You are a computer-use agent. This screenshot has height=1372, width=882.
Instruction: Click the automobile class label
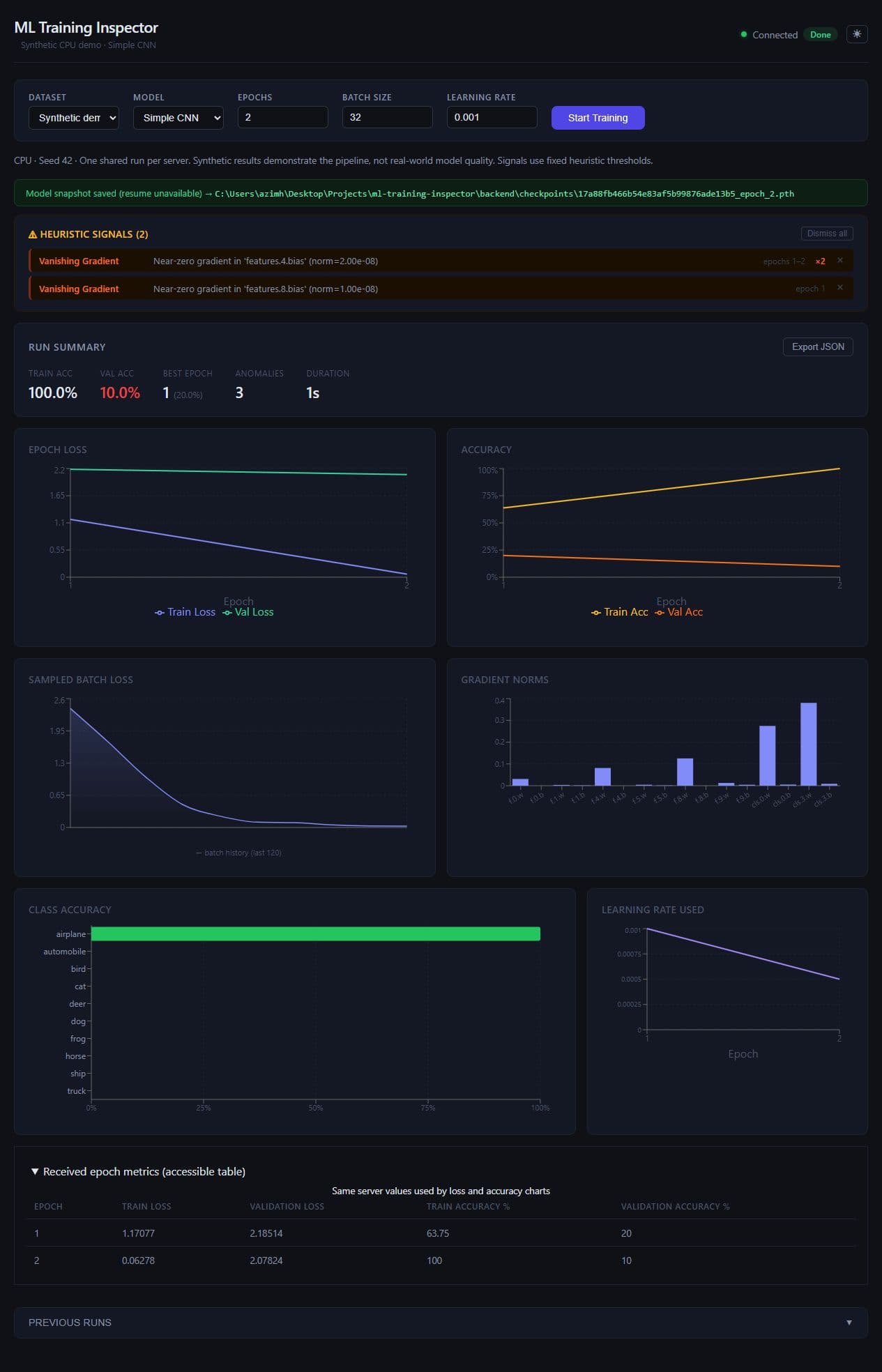[x=65, y=951]
